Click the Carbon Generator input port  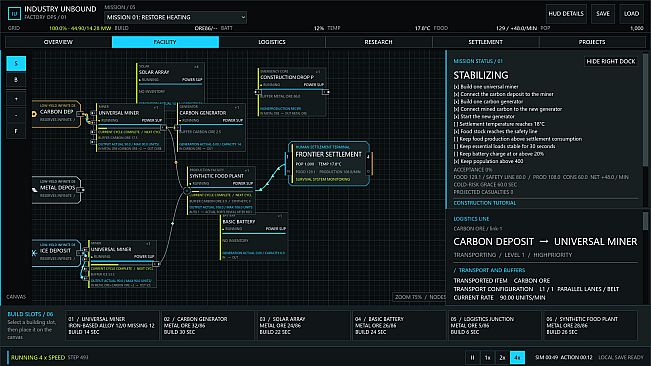coord(177,128)
